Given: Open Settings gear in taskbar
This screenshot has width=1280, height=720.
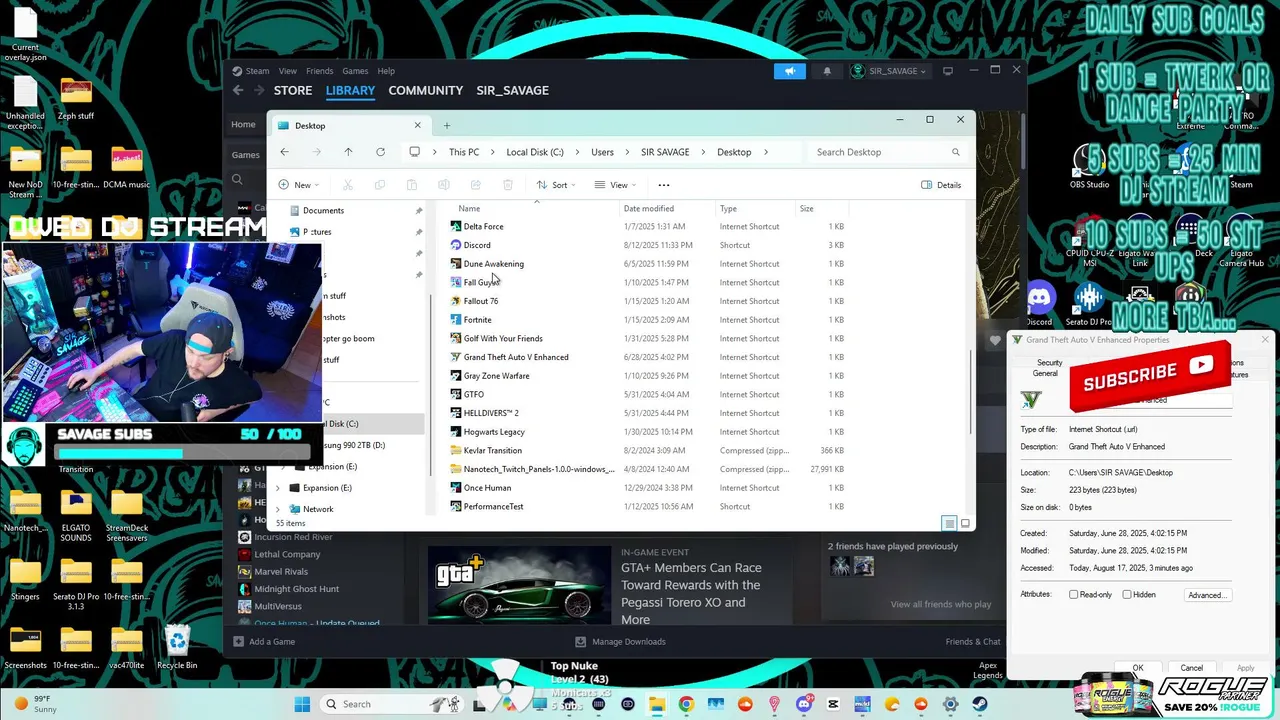Looking at the screenshot, I should coord(950,704).
